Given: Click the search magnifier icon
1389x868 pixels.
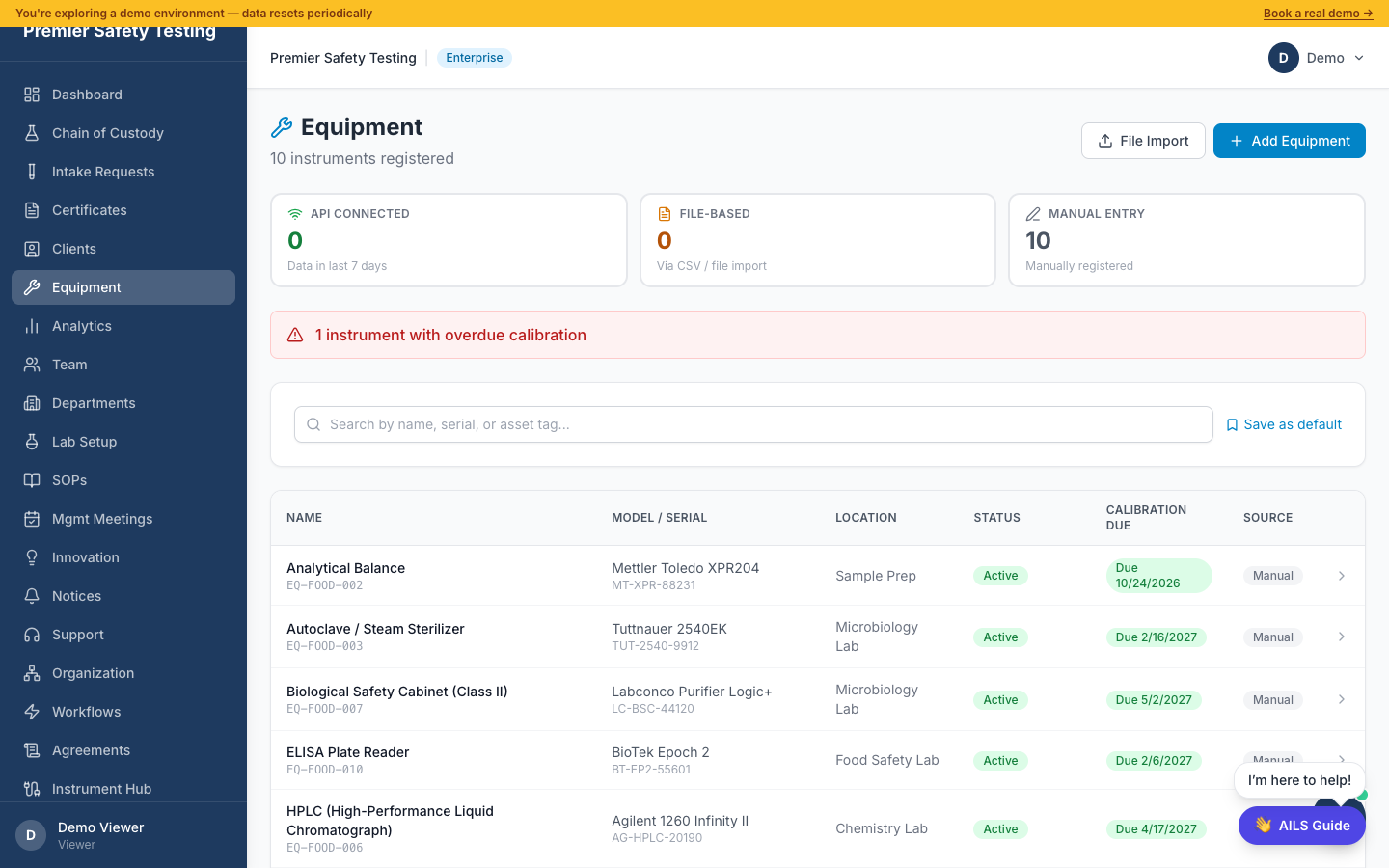Looking at the screenshot, I should (x=313, y=424).
